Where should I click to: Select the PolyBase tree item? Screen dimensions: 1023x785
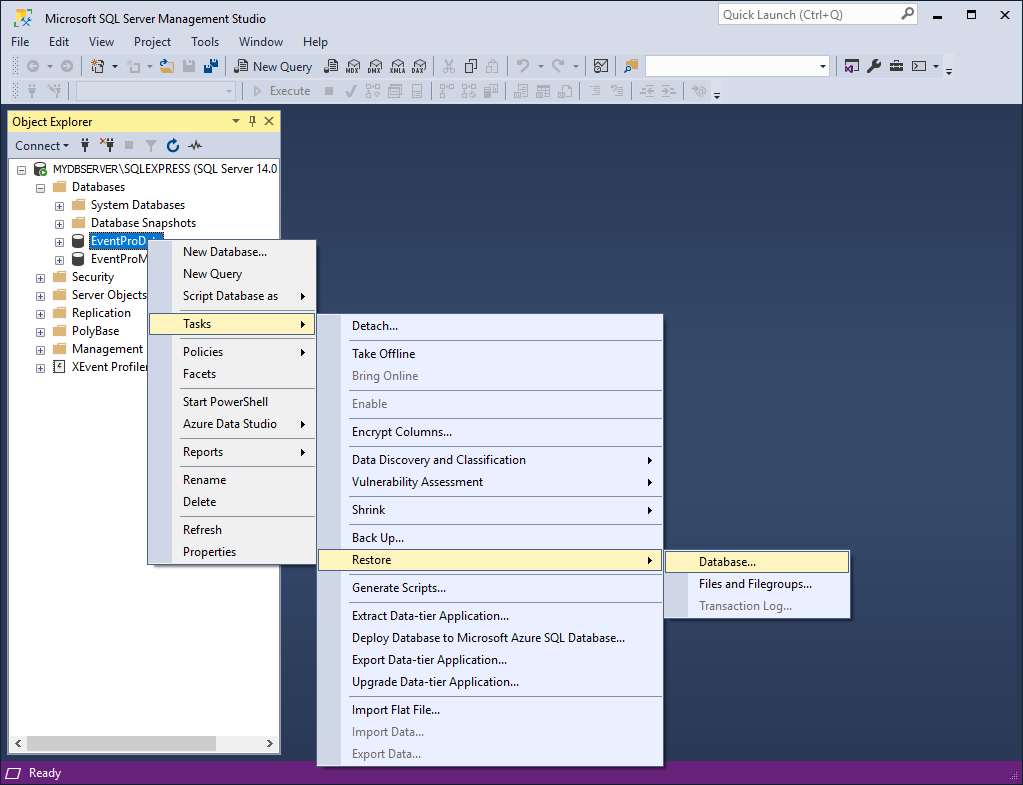(x=95, y=331)
